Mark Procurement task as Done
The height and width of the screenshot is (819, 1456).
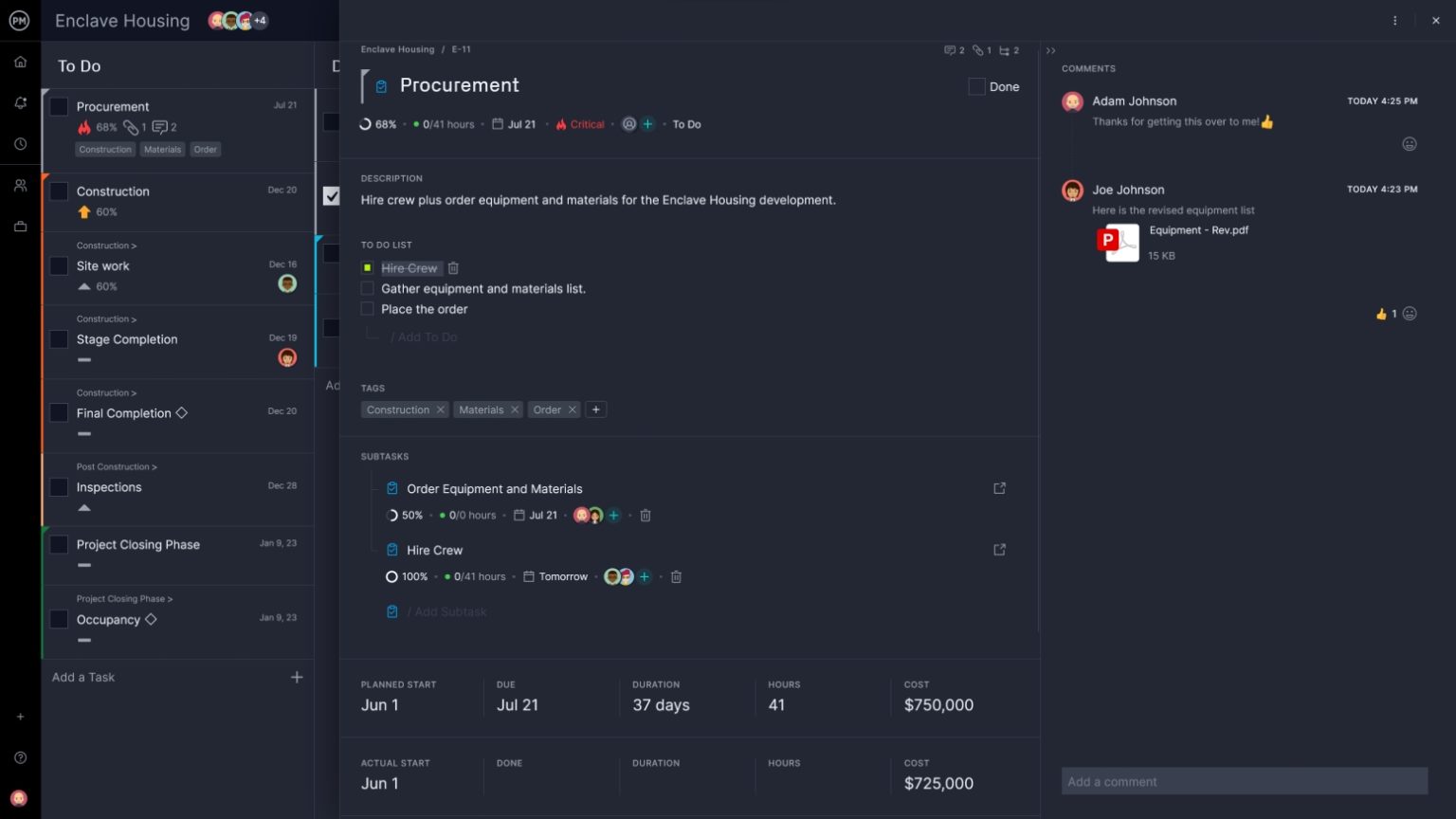click(x=976, y=86)
